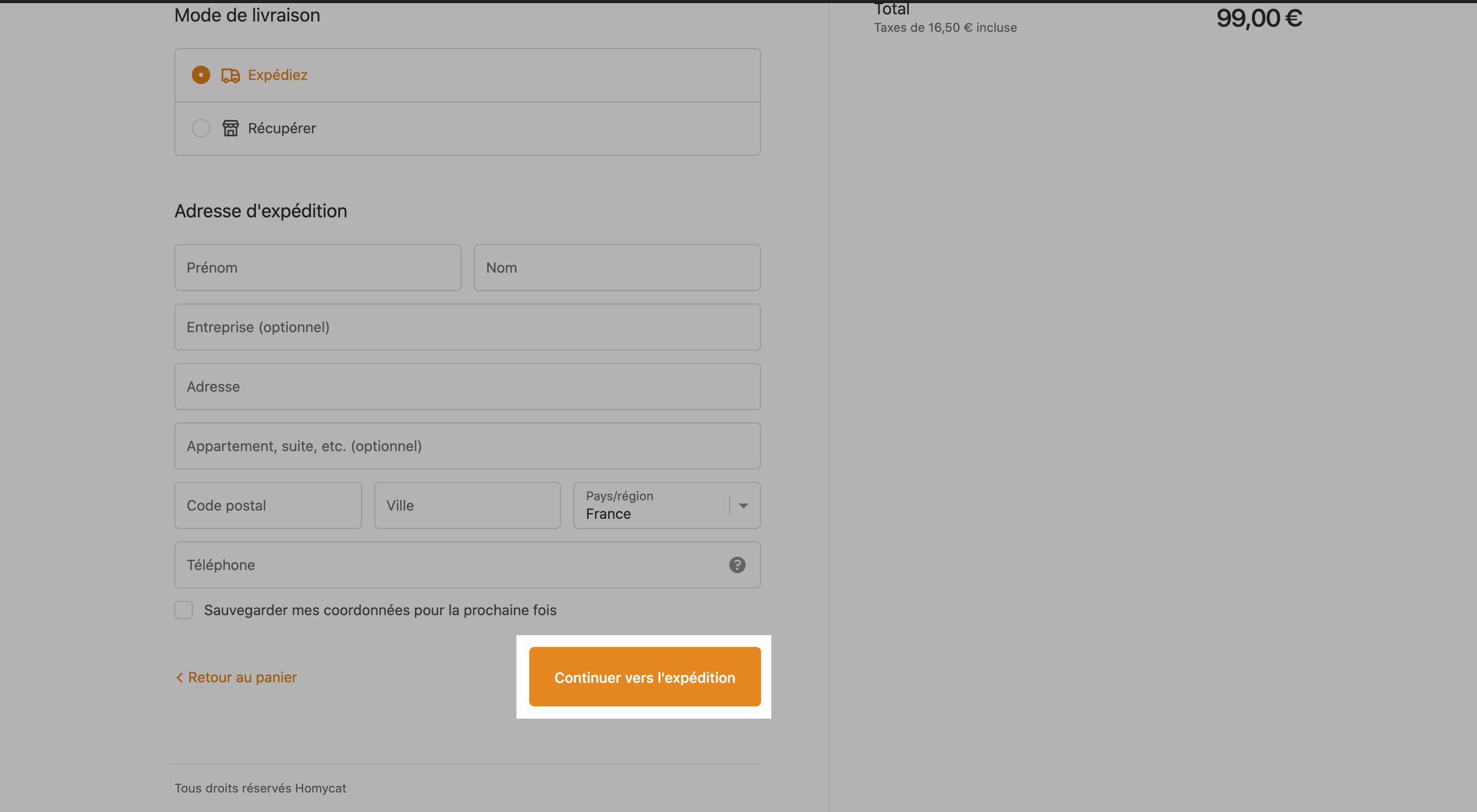This screenshot has height=812, width=1477.
Task: Check Sauvegarder mes coordonnées pour la prochaine fois
Action: coord(184,610)
